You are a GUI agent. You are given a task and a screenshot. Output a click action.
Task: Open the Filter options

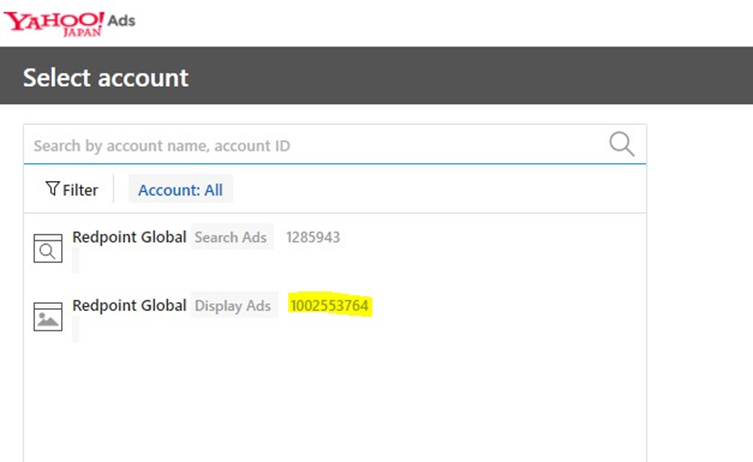pos(72,190)
